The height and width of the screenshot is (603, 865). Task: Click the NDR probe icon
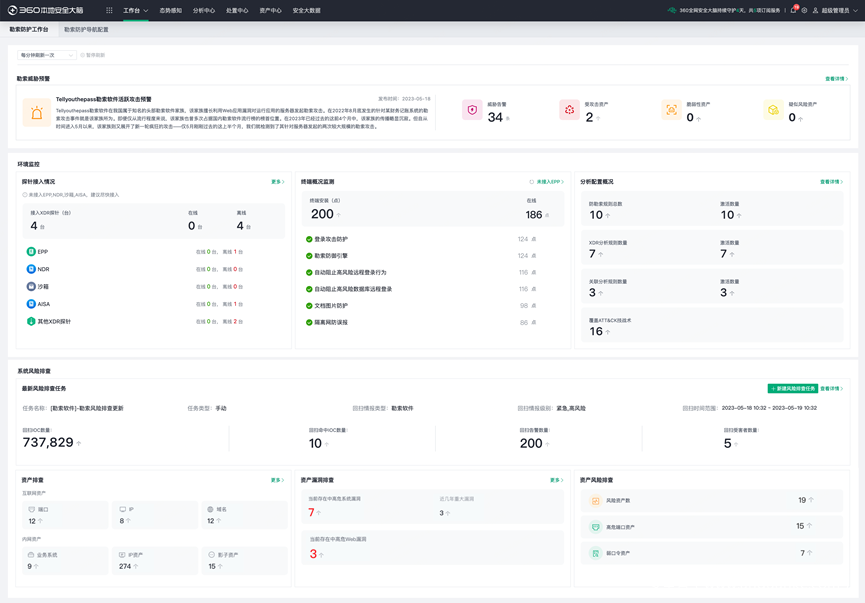[31, 269]
